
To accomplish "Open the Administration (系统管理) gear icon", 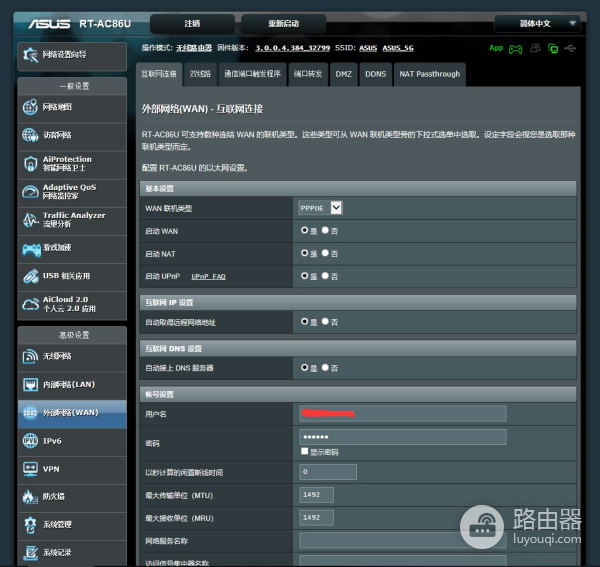I will (30, 525).
